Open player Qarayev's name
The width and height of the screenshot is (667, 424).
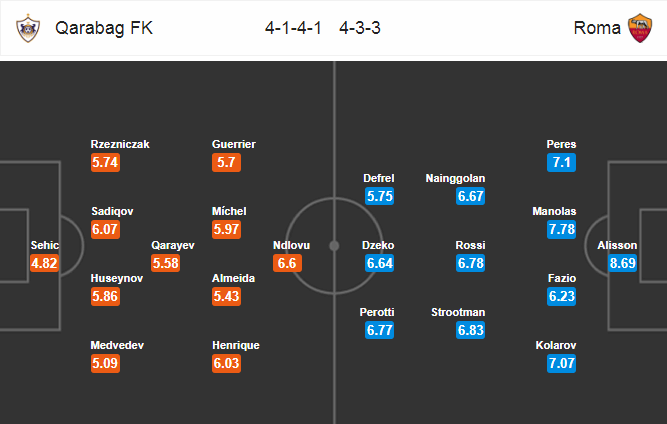point(173,245)
